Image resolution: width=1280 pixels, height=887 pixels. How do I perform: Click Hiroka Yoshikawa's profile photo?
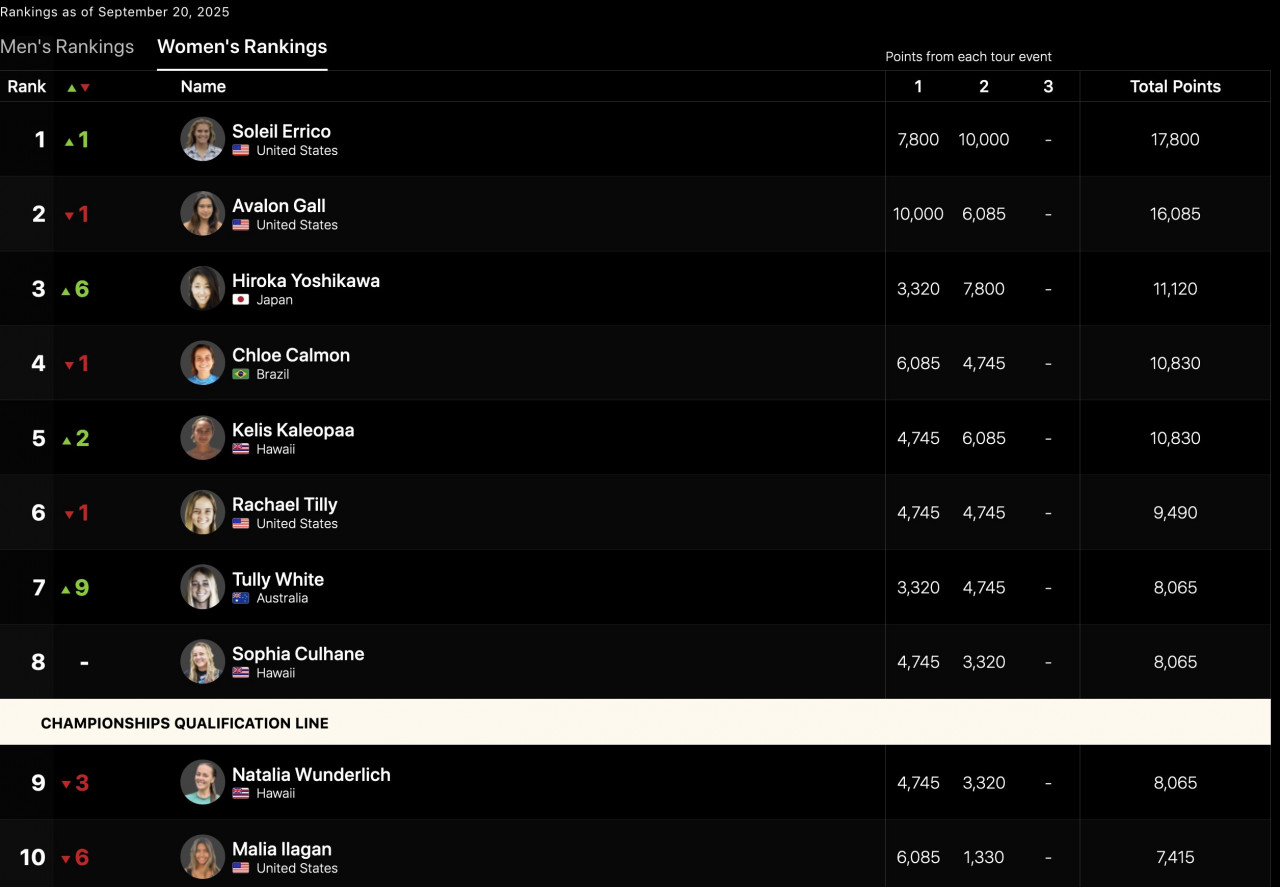[x=202, y=288]
